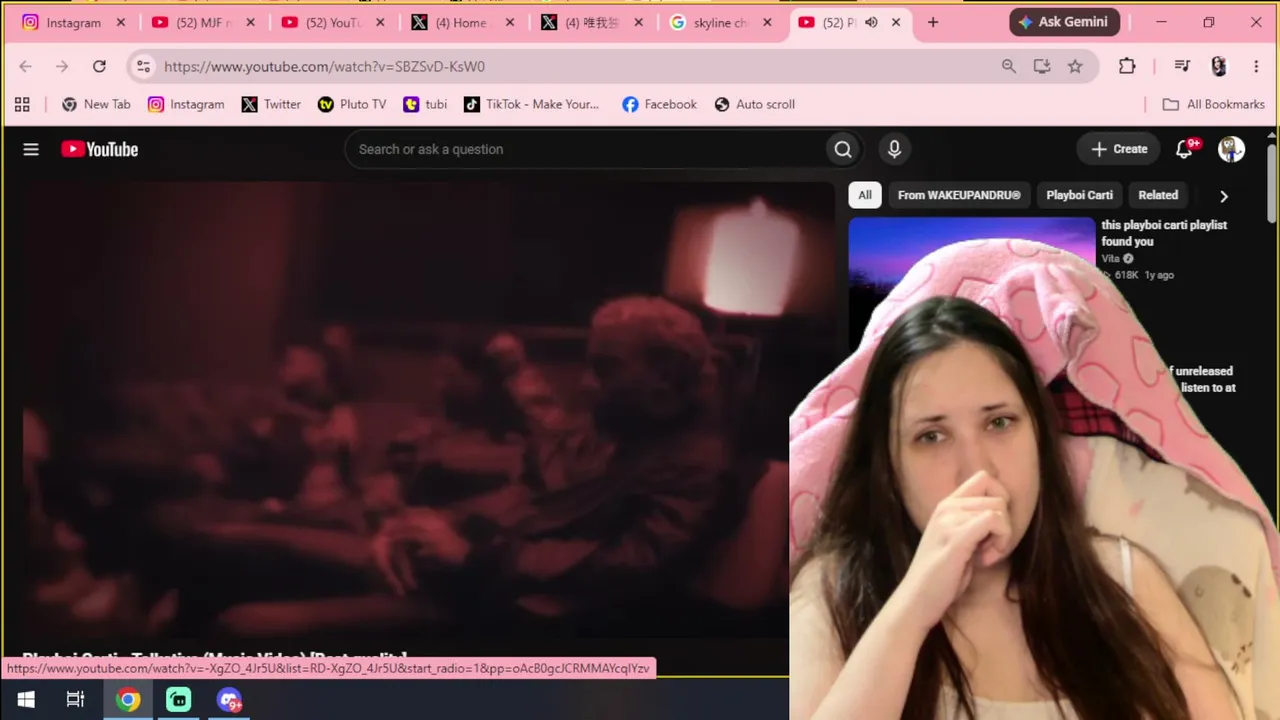1280x720 pixels.
Task: Open the TikTok bookmark
Action: point(531,104)
